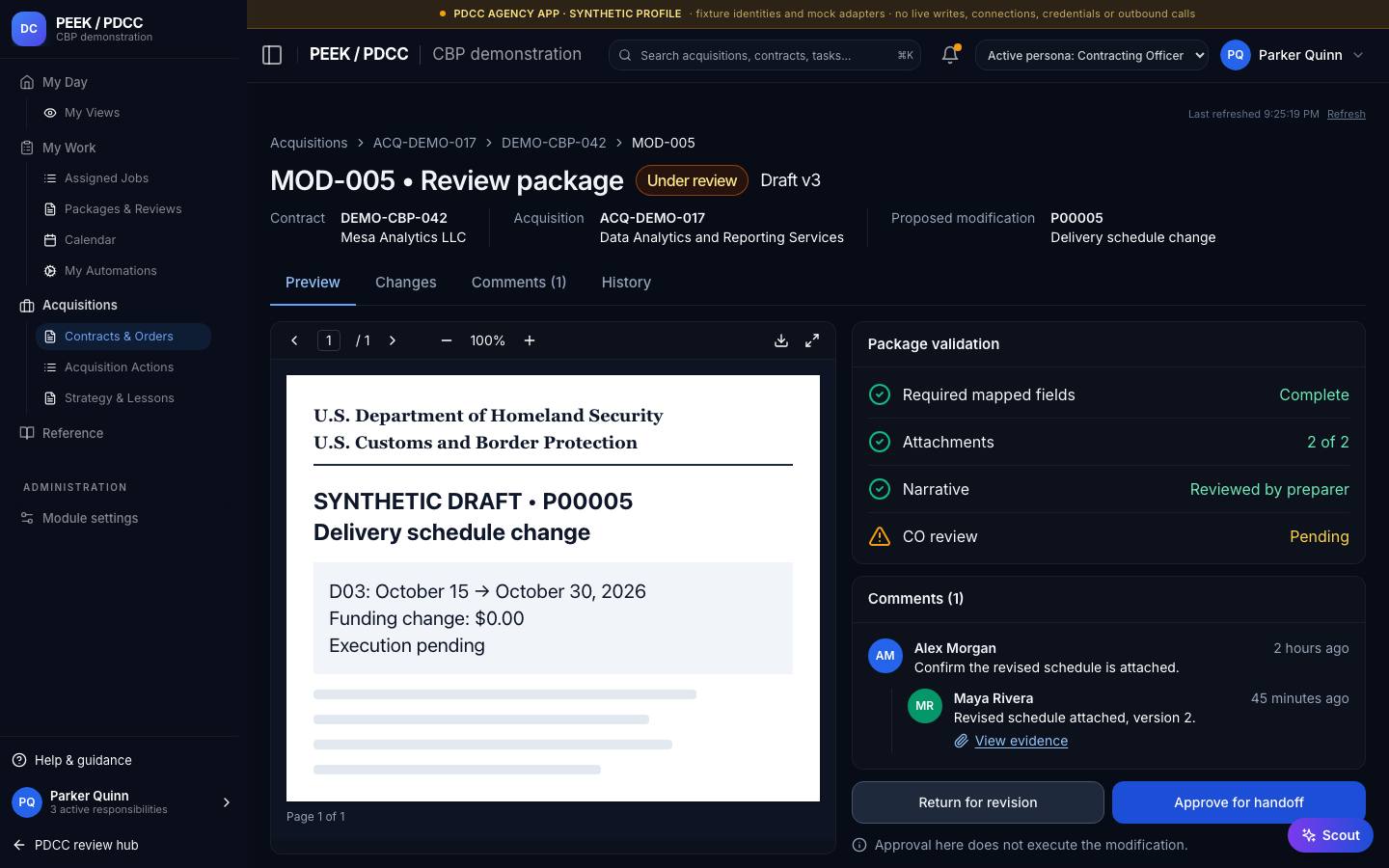1389x868 pixels.
Task: Toggle the sidebar panel icon
Action: click(x=272, y=55)
